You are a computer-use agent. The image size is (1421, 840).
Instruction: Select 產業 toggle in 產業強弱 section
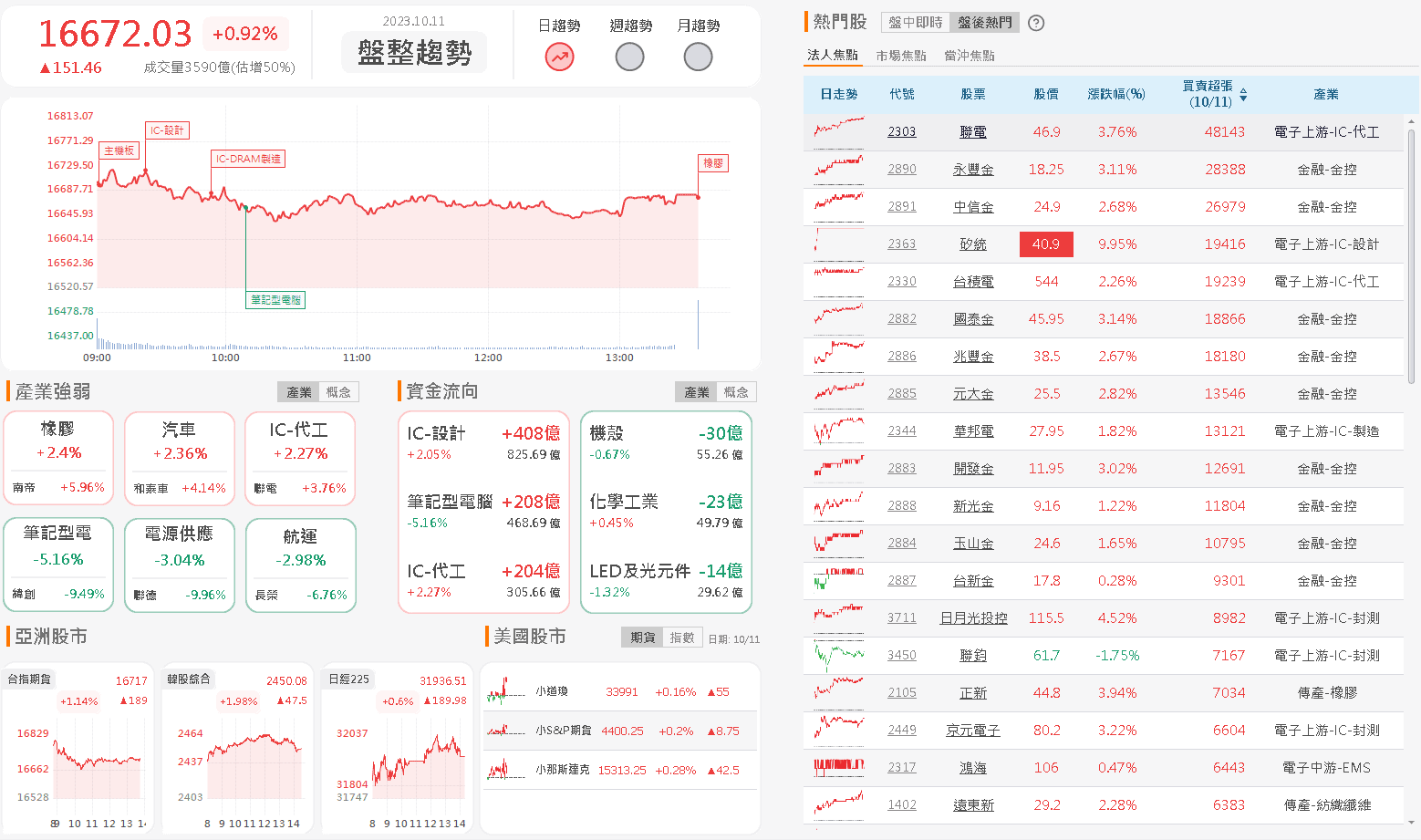pyautogui.click(x=299, y=392)
